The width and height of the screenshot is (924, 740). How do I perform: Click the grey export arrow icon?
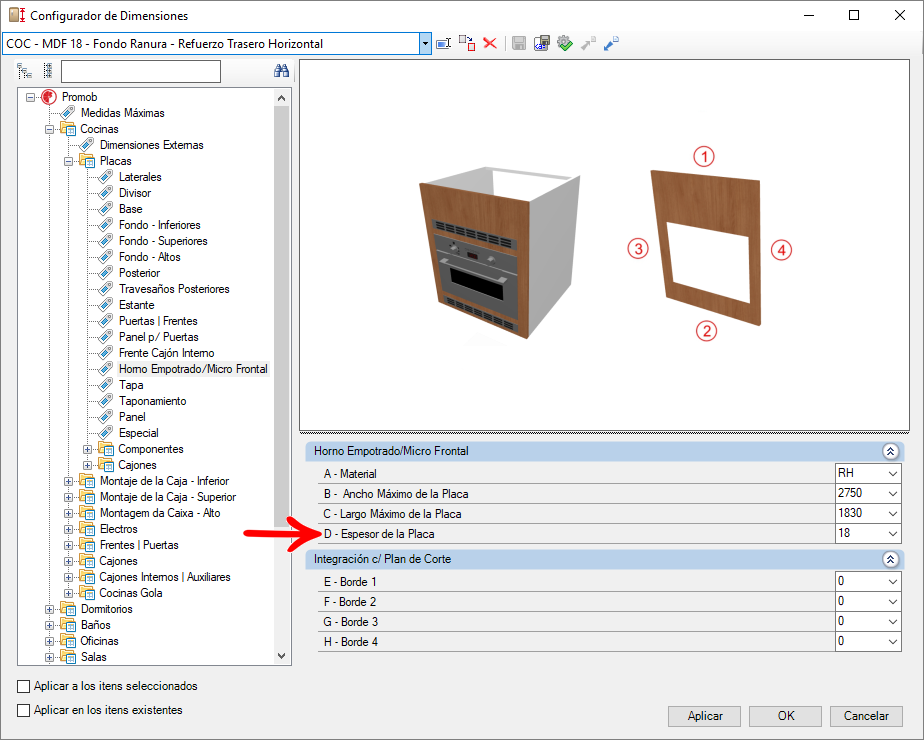588,43
